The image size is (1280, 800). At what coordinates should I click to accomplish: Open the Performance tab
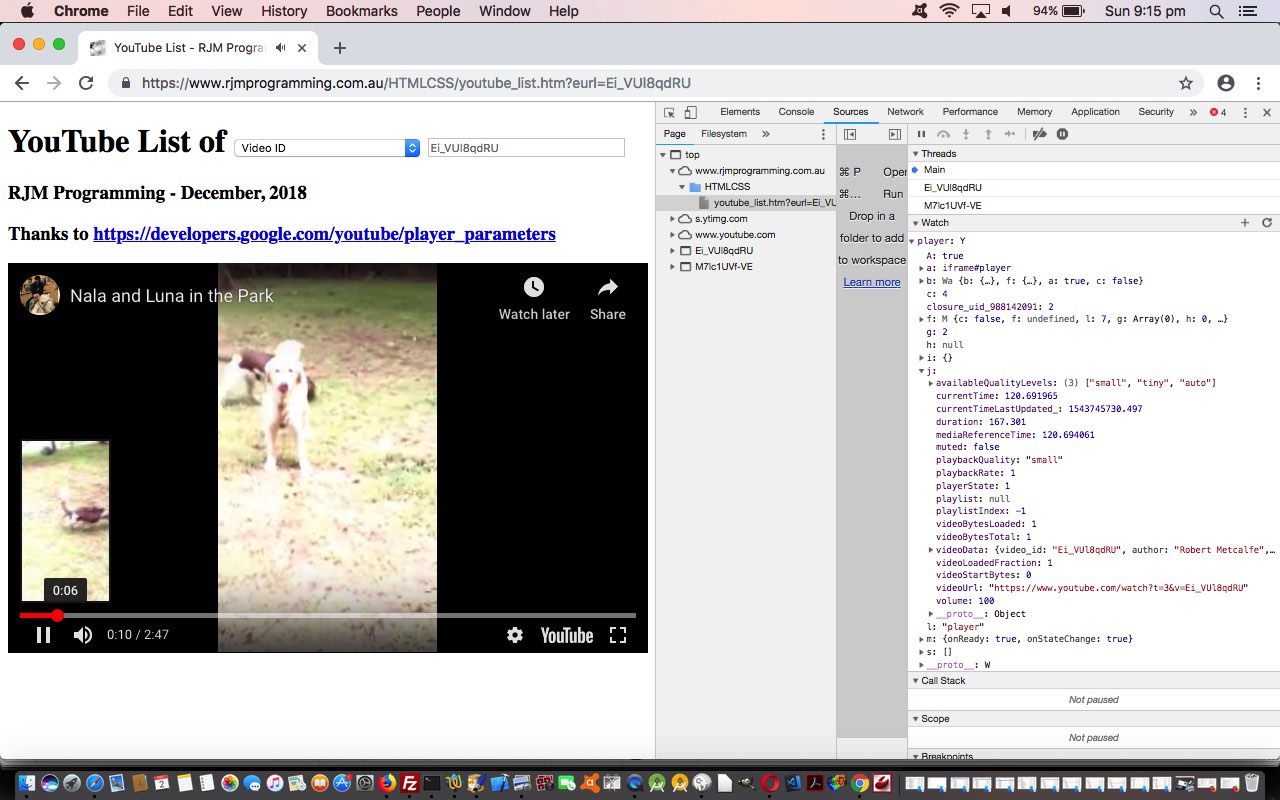point(970,112)
